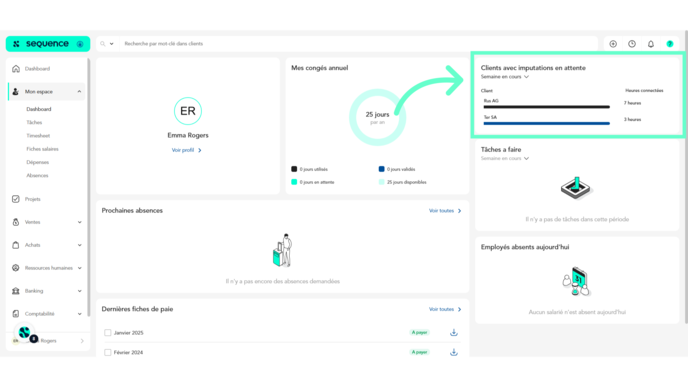
Task: Click the Sequence logo button
Action: click(47, 44)
